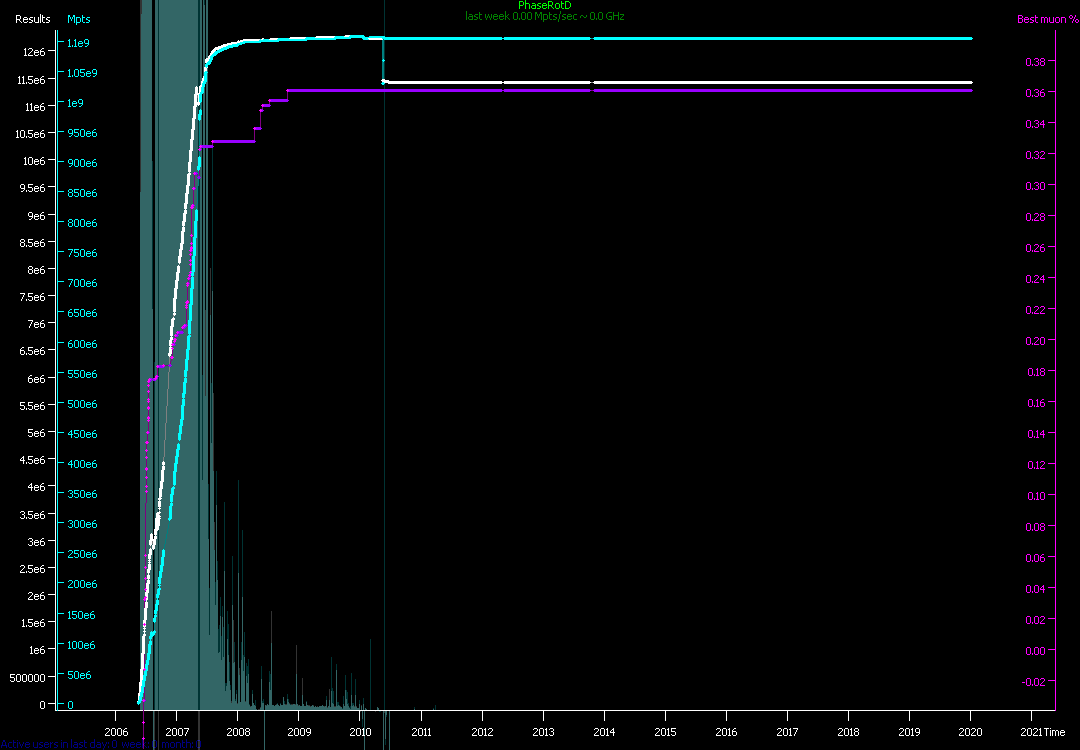Click the -0.02 Best muon axis tick
Image resolution: width=1080 pixels, height=750 pixels.
pos(1033,682)
